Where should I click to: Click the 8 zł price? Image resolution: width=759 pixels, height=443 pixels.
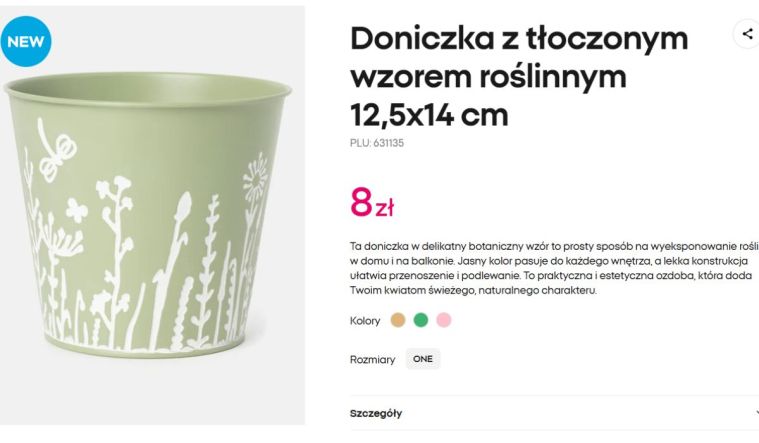[372, 202]
